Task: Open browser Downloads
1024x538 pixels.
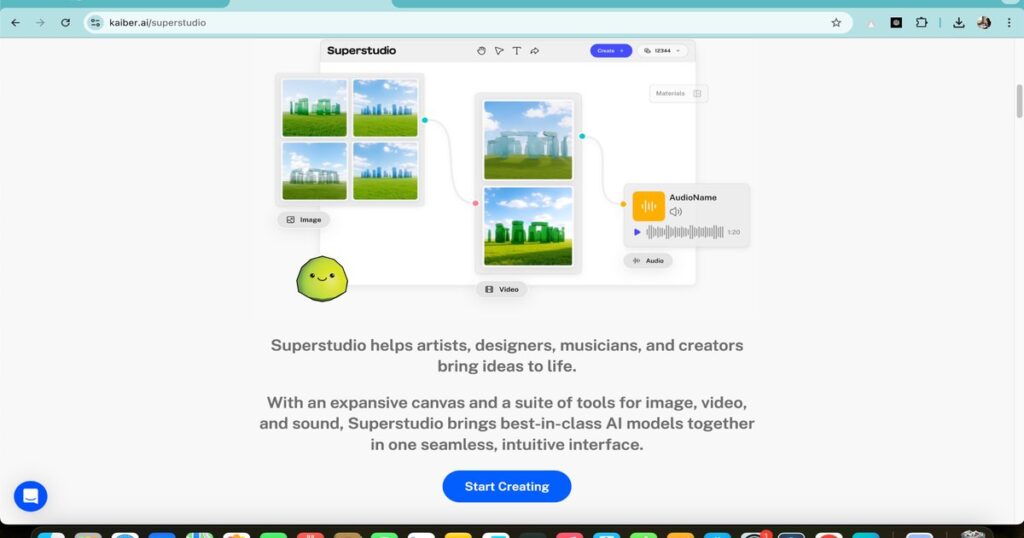Action: click(958, 23)
